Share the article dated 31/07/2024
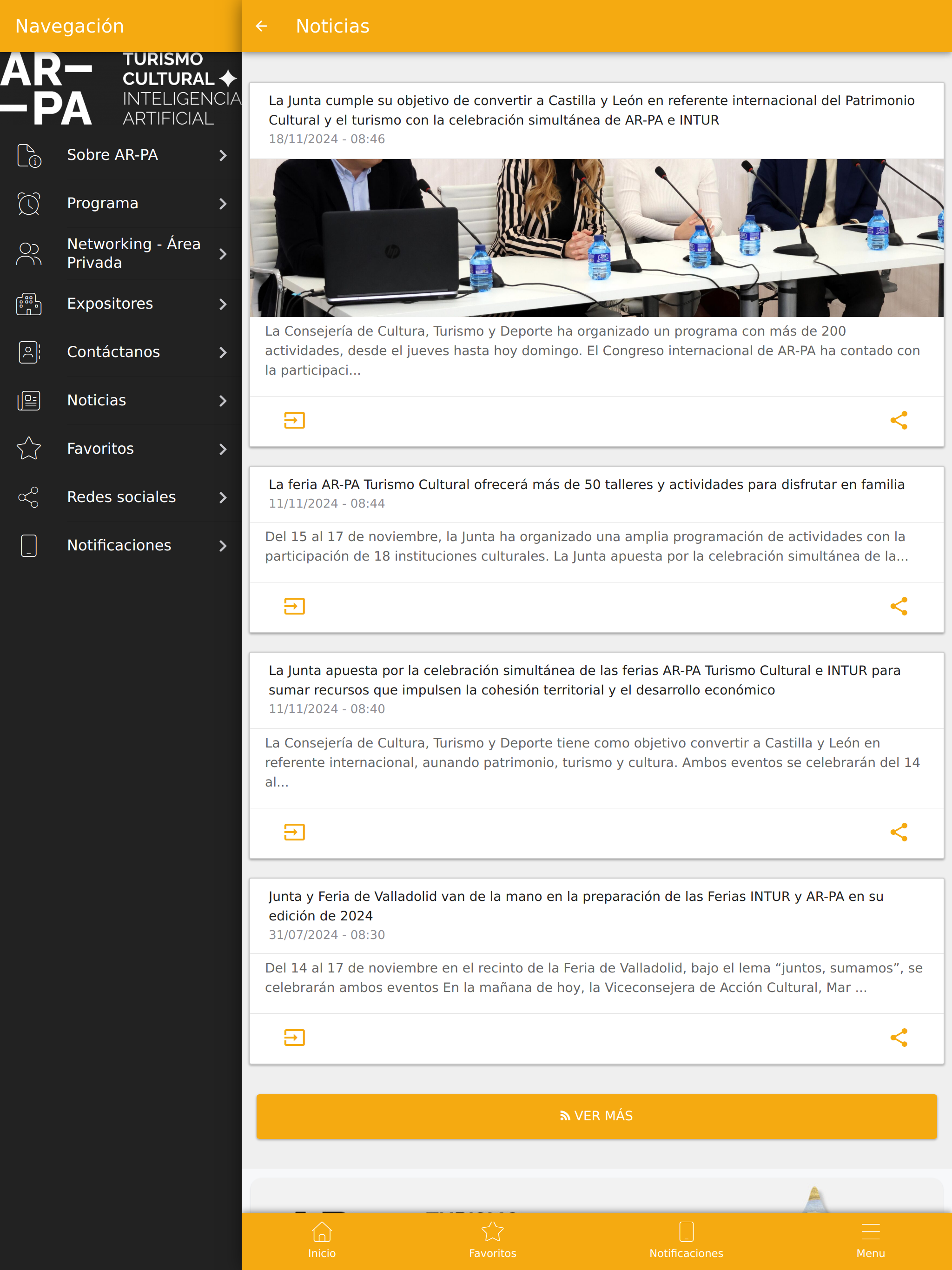Image resolution: width=952 pixels, height=1270 pixels. (x=899, y=1038)
